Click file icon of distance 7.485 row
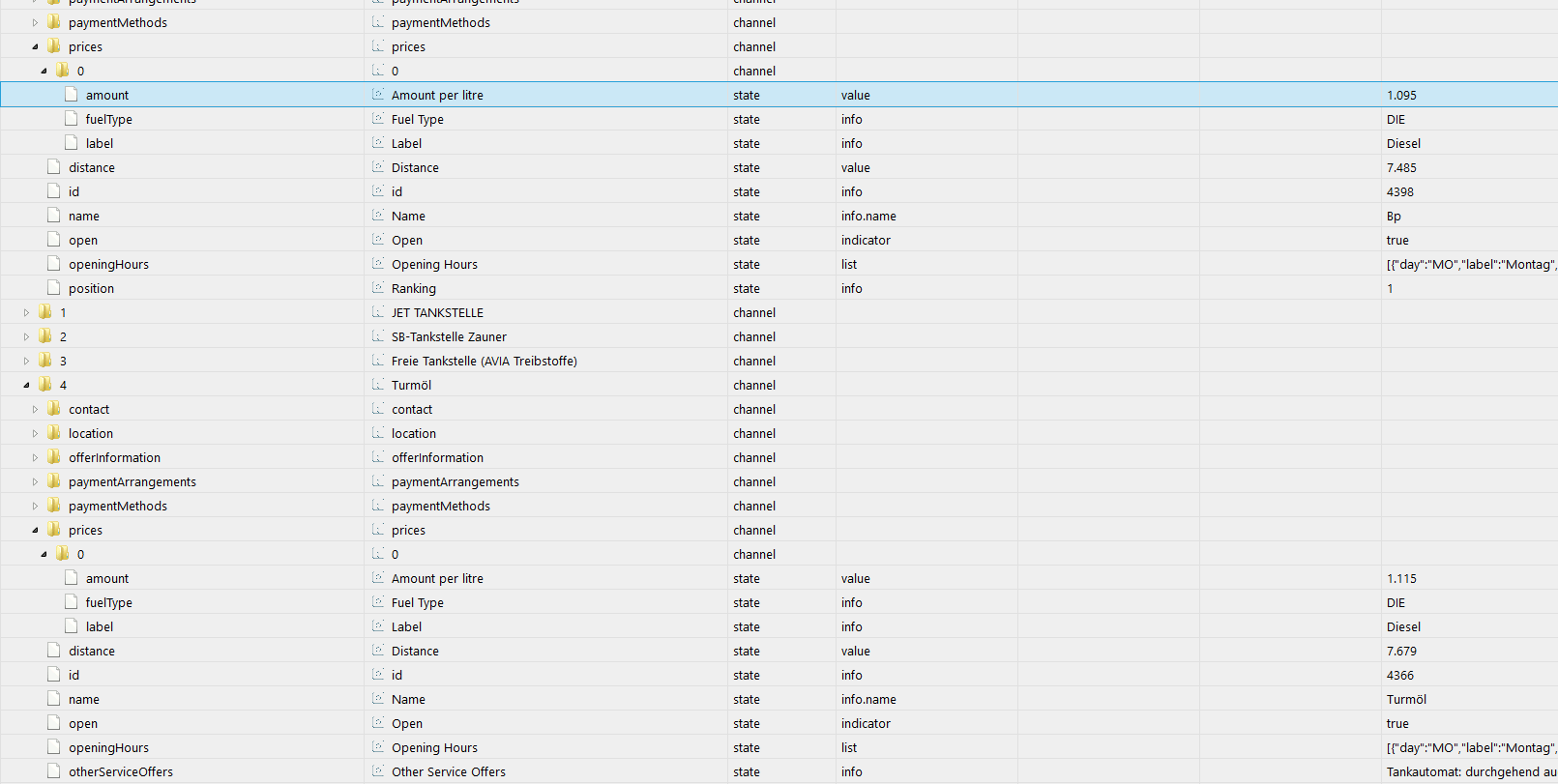Viewport: 1558px width, 784px height. (x=54, y=166)
